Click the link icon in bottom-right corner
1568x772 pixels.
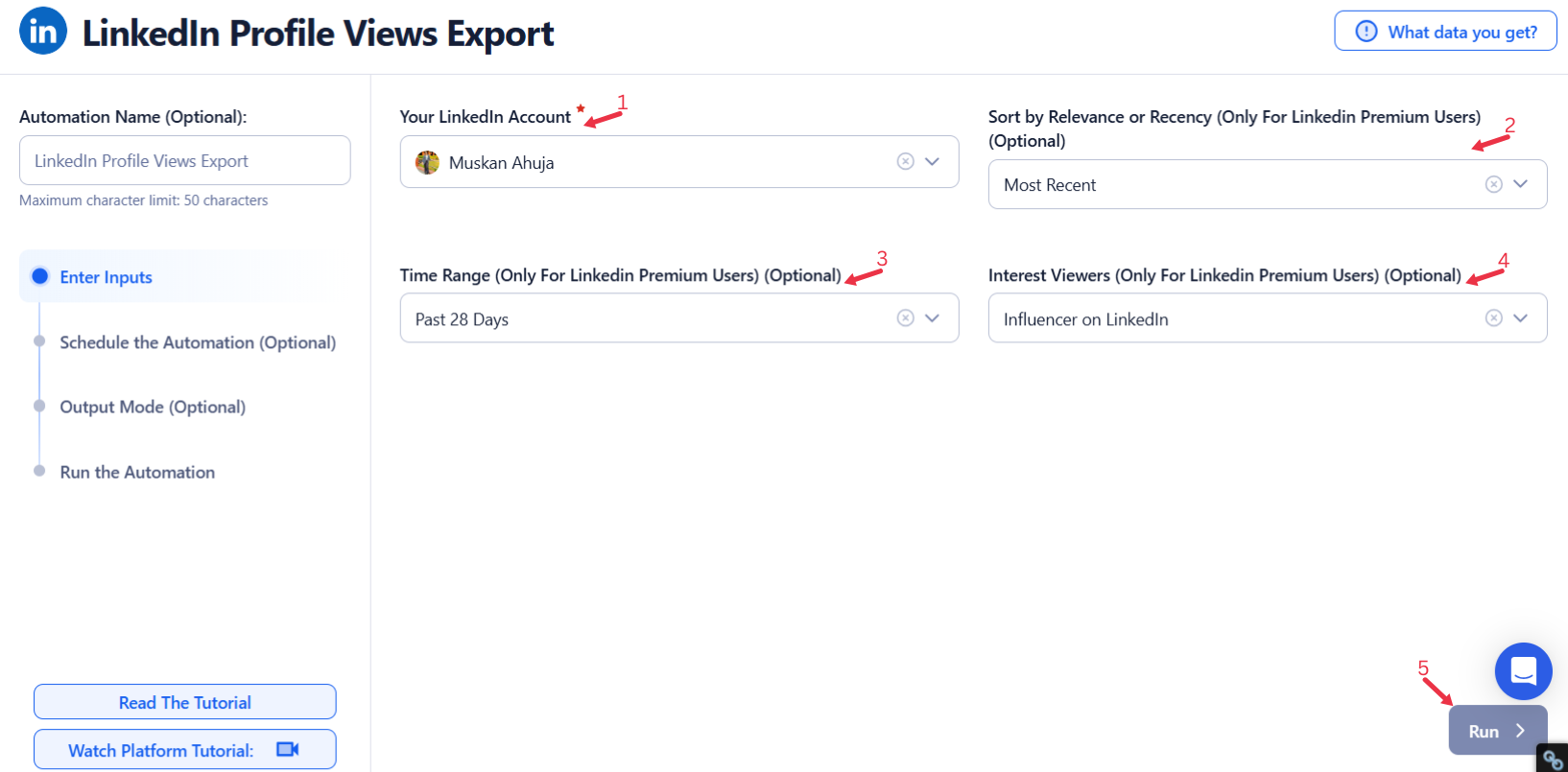[x=1554, y=760]
